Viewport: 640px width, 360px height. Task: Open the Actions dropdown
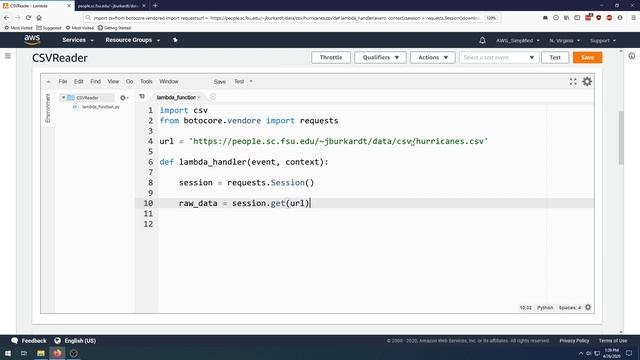pyautogui.click(x=433, y=58)
